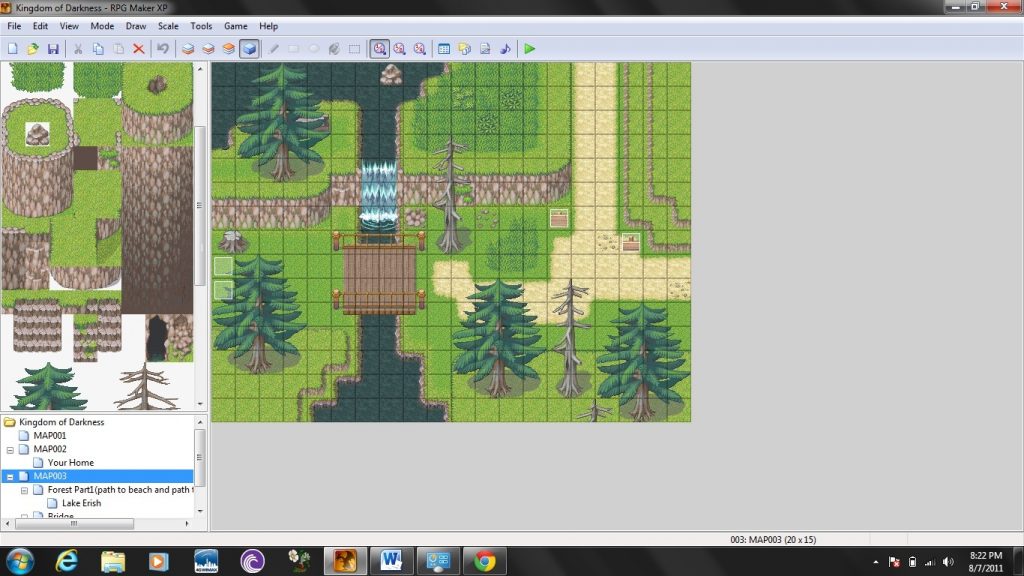Open a project using the folder icon
The image size is (1024, 576).
(x=33, y=49)
